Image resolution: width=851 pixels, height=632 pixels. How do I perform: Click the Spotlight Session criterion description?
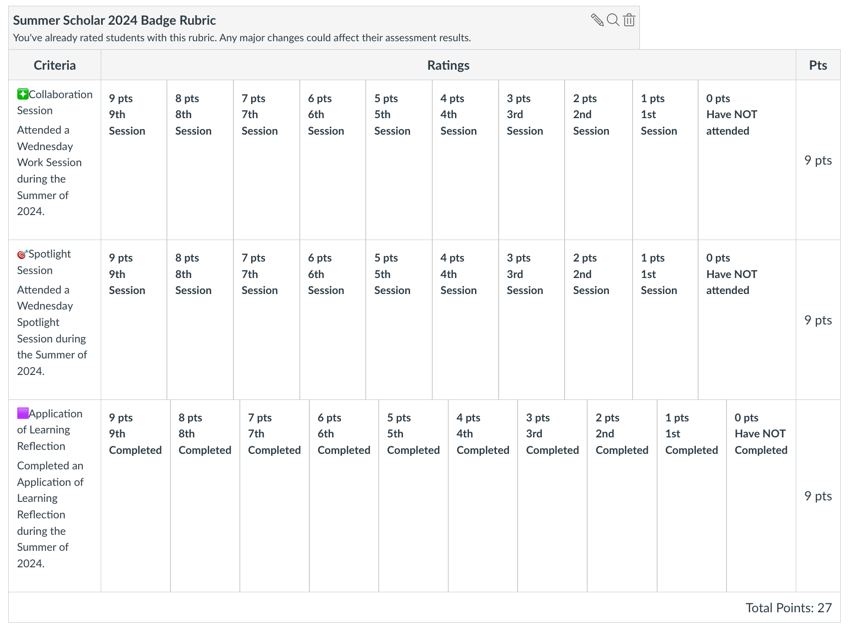click(52, 320)
